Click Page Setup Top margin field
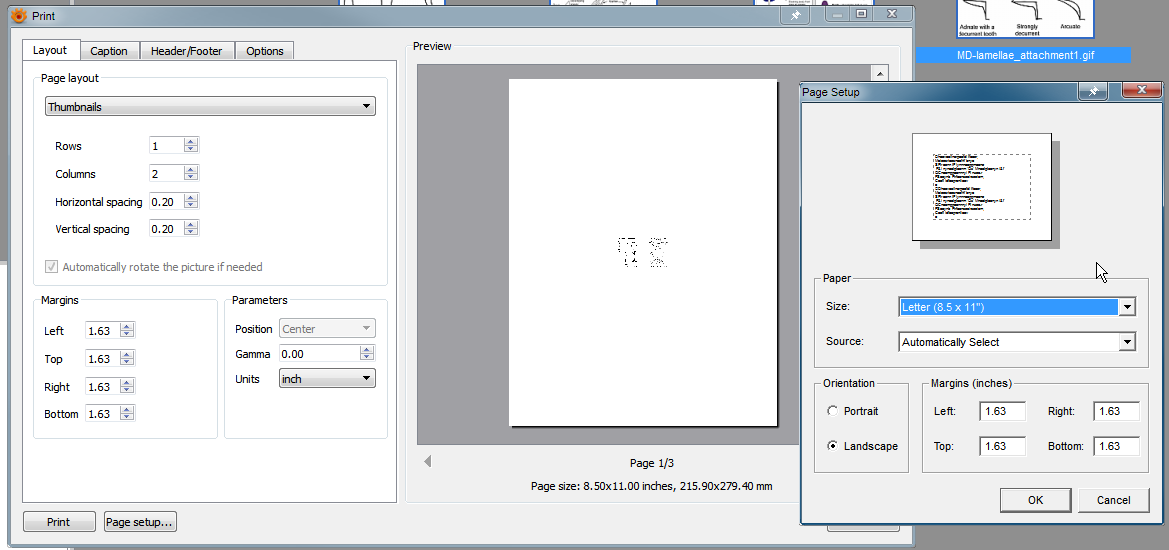The width and height of the screenshot is (1169, 550). click(x=1003, y=446)
